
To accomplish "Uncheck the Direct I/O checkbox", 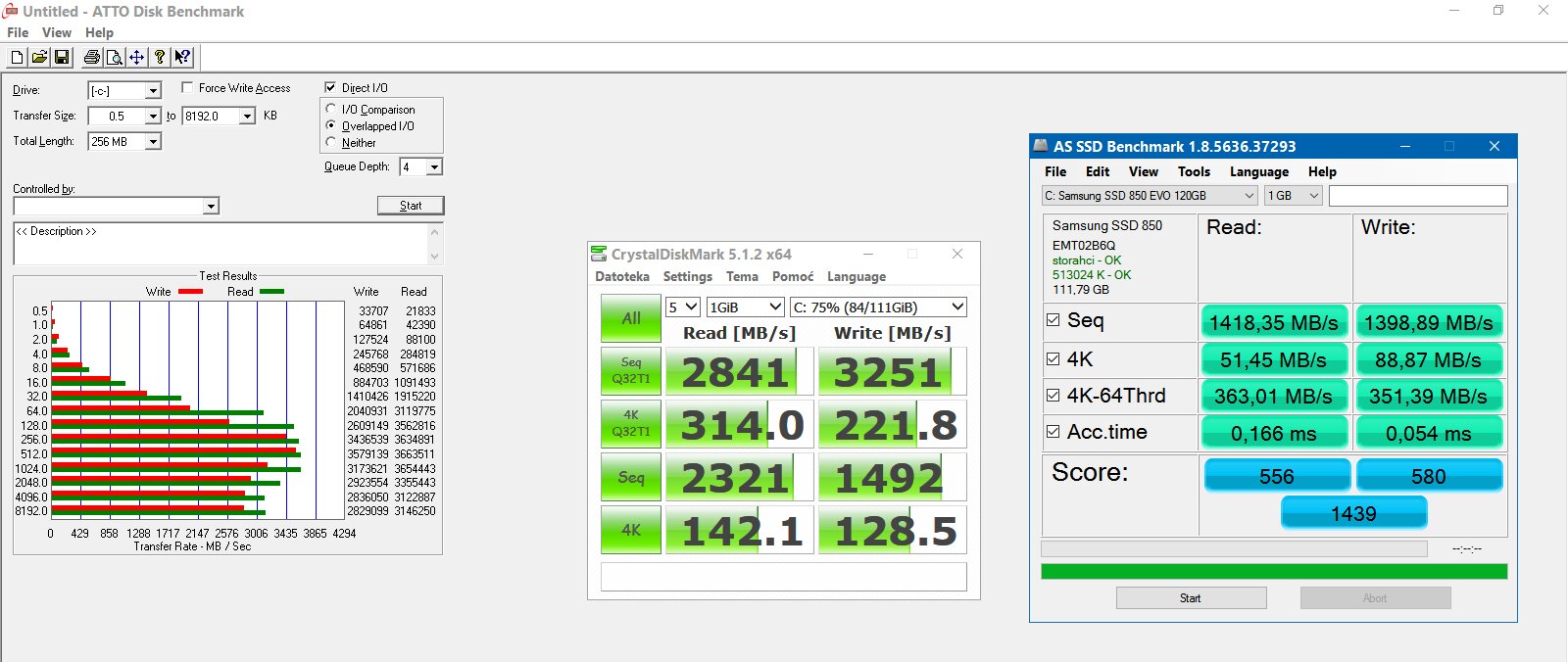I will coord(330,88).
